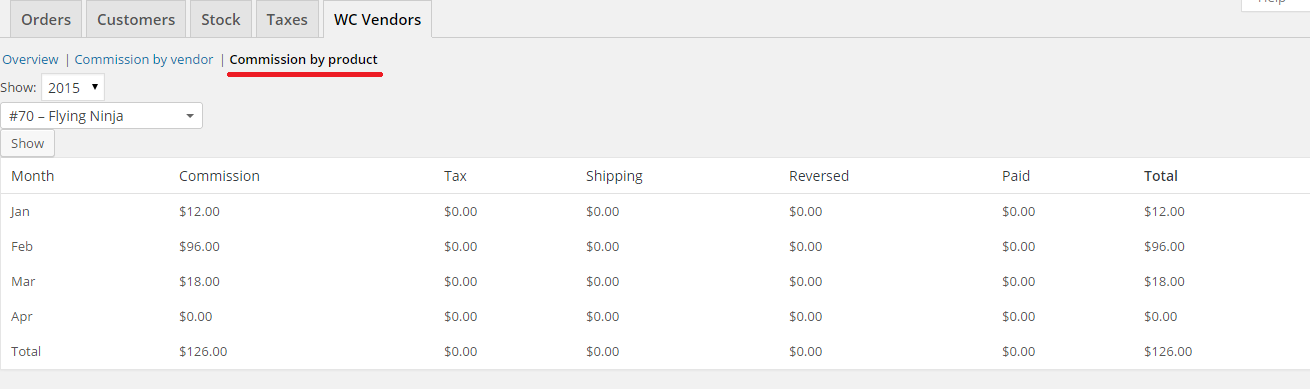Click the Total column header
This screenshot has height=389, width=1310.
coord(1161,176)
